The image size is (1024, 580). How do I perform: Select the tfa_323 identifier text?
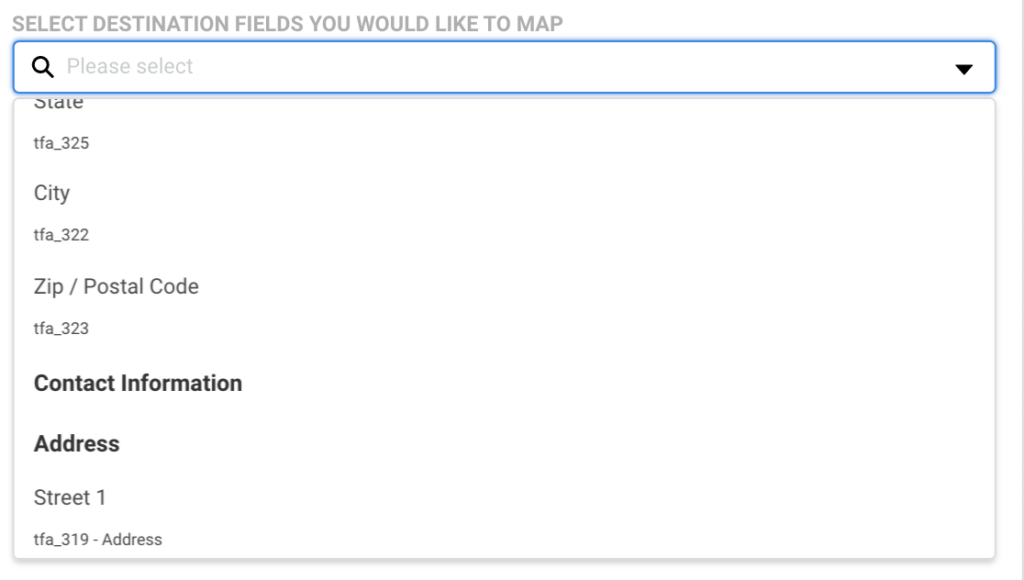coord(61,329)
